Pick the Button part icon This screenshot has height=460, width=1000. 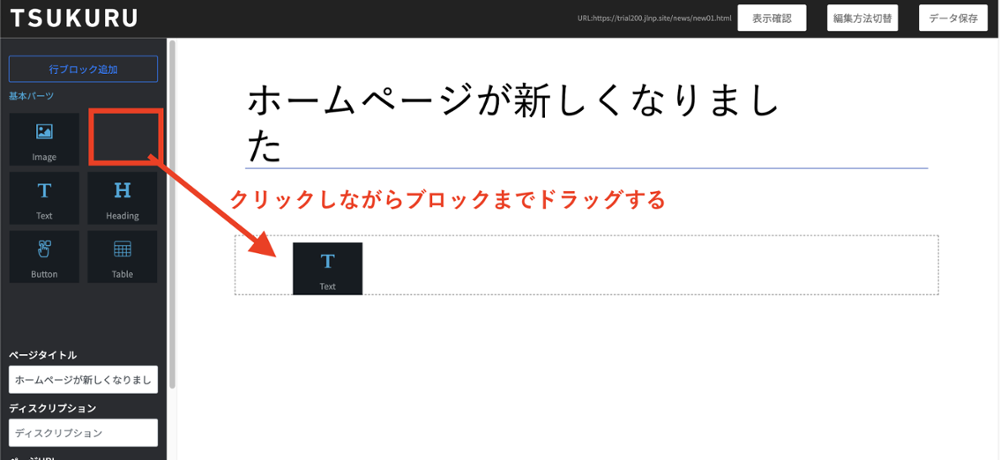point(44,256)
